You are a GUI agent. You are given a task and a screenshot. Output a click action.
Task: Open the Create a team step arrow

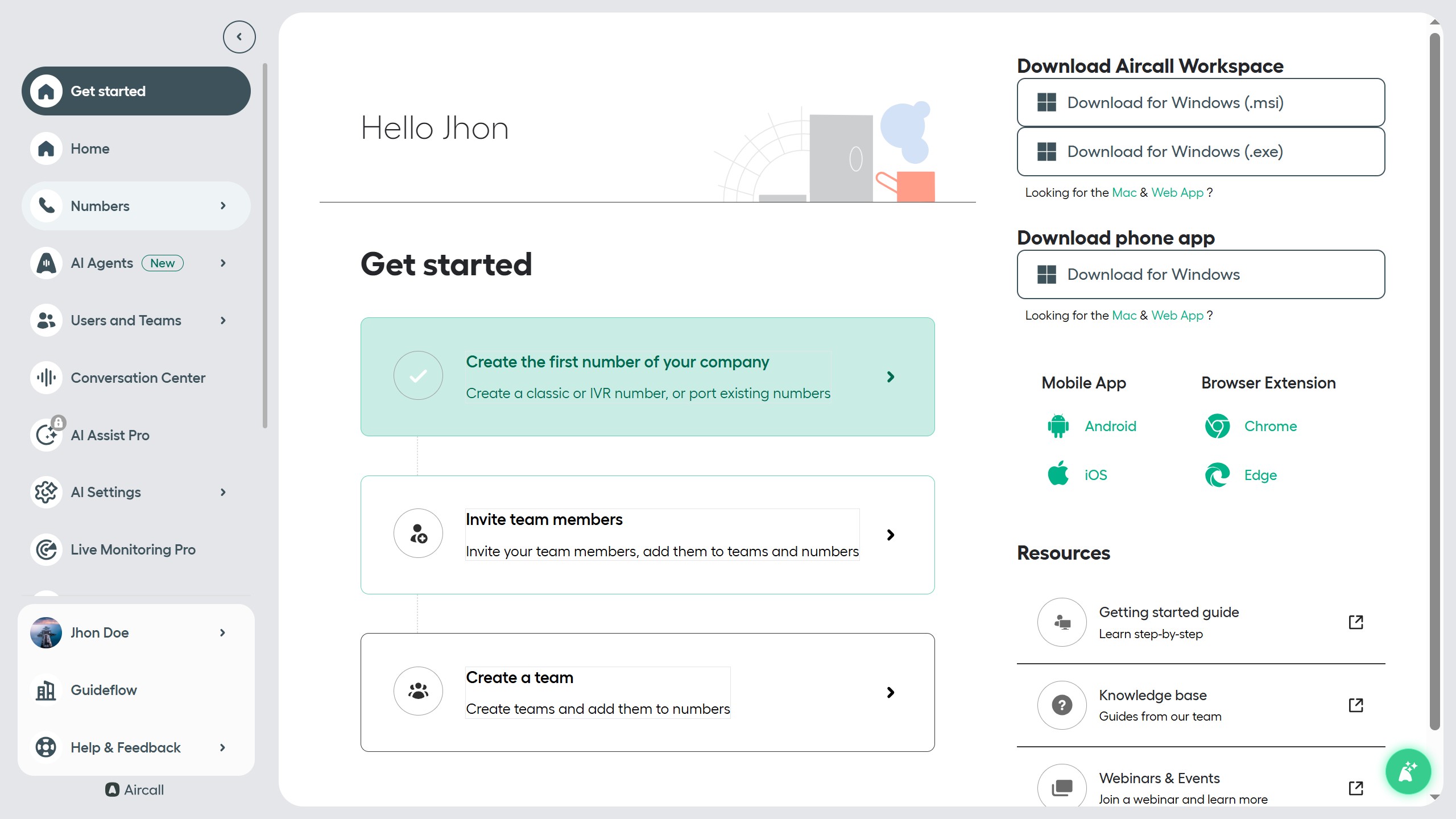pos(891,692)
